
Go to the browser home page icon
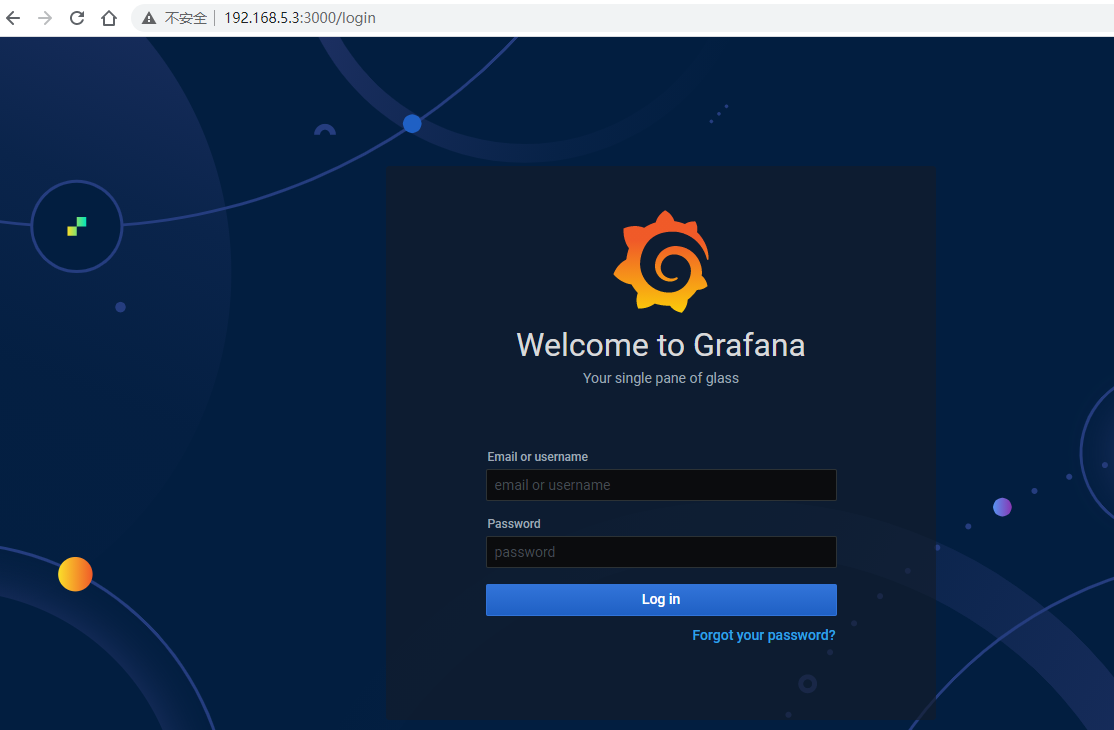109,18
